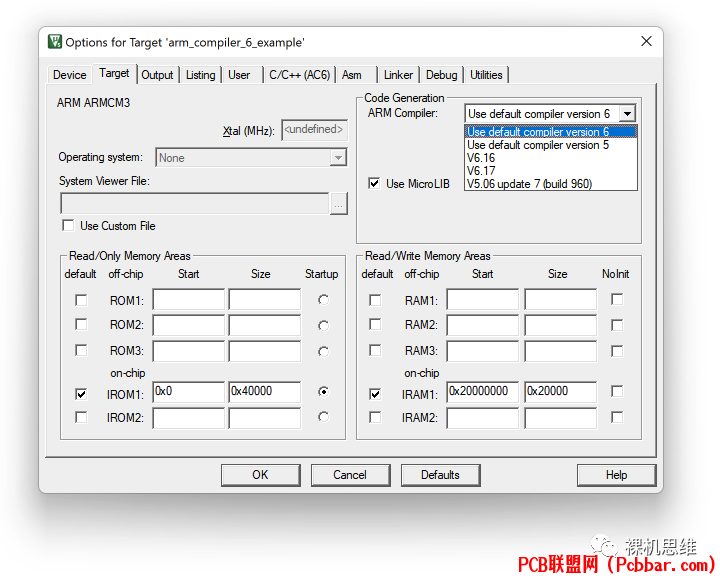The image size is (720, 579).
Task: Switch to the C/C++ (AC6) tab
Action: pyautogui.click(x=299, y=75)
